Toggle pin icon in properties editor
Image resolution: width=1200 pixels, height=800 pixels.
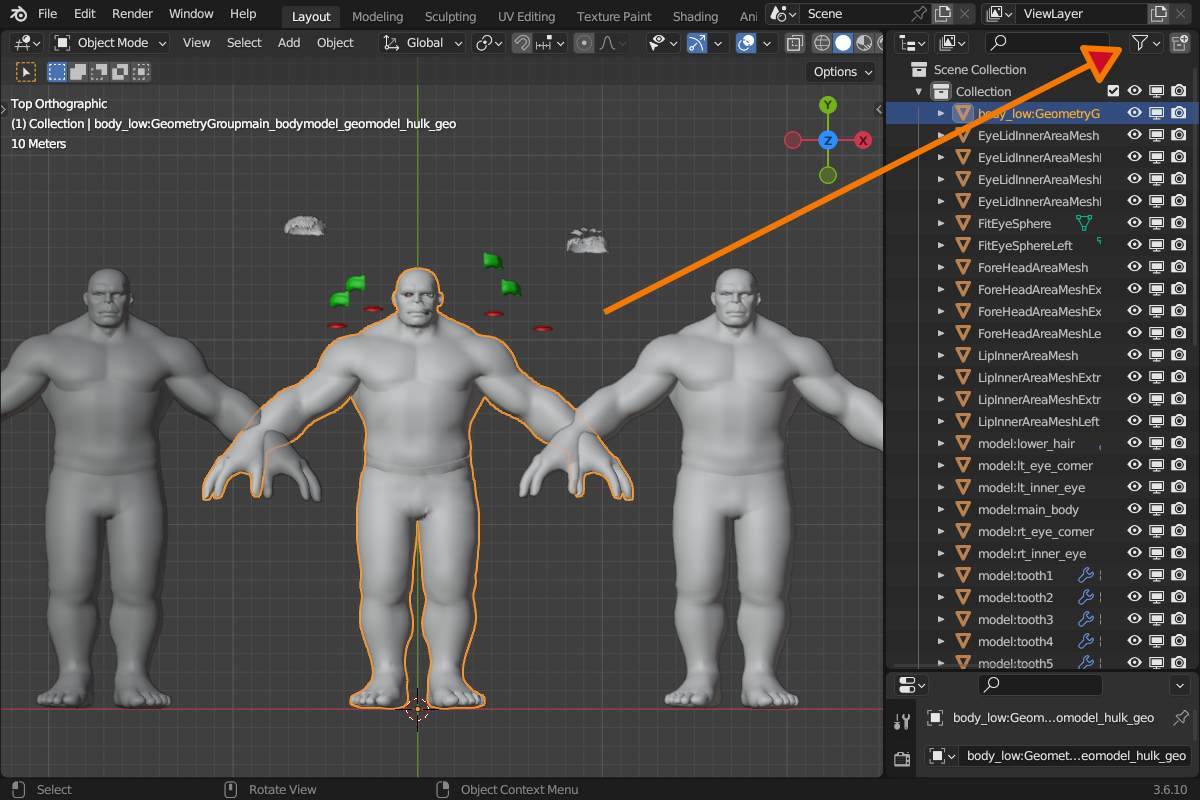pos(1181,717)
